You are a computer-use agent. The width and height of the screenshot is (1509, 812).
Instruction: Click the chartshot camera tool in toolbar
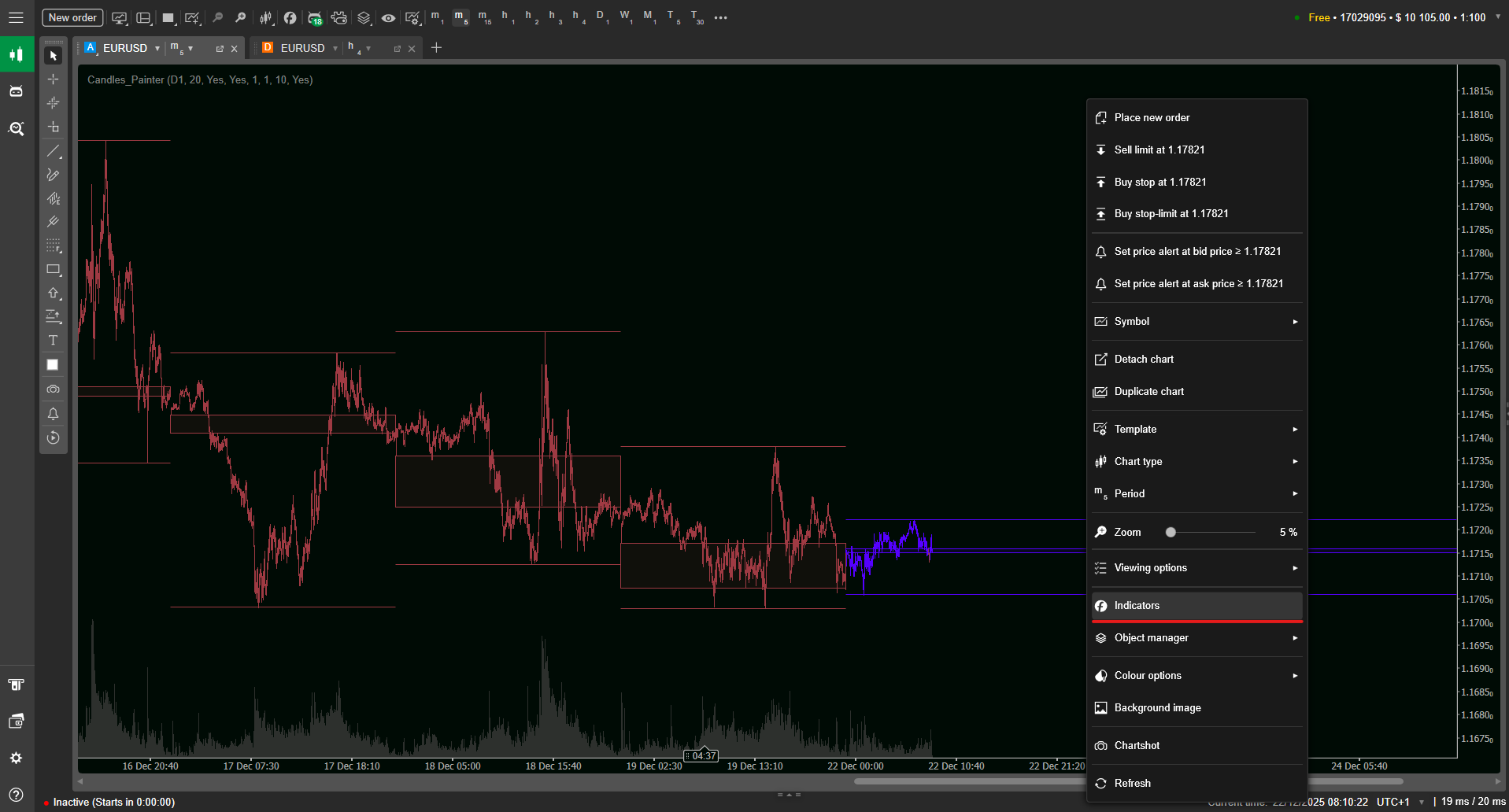point(53,389)
